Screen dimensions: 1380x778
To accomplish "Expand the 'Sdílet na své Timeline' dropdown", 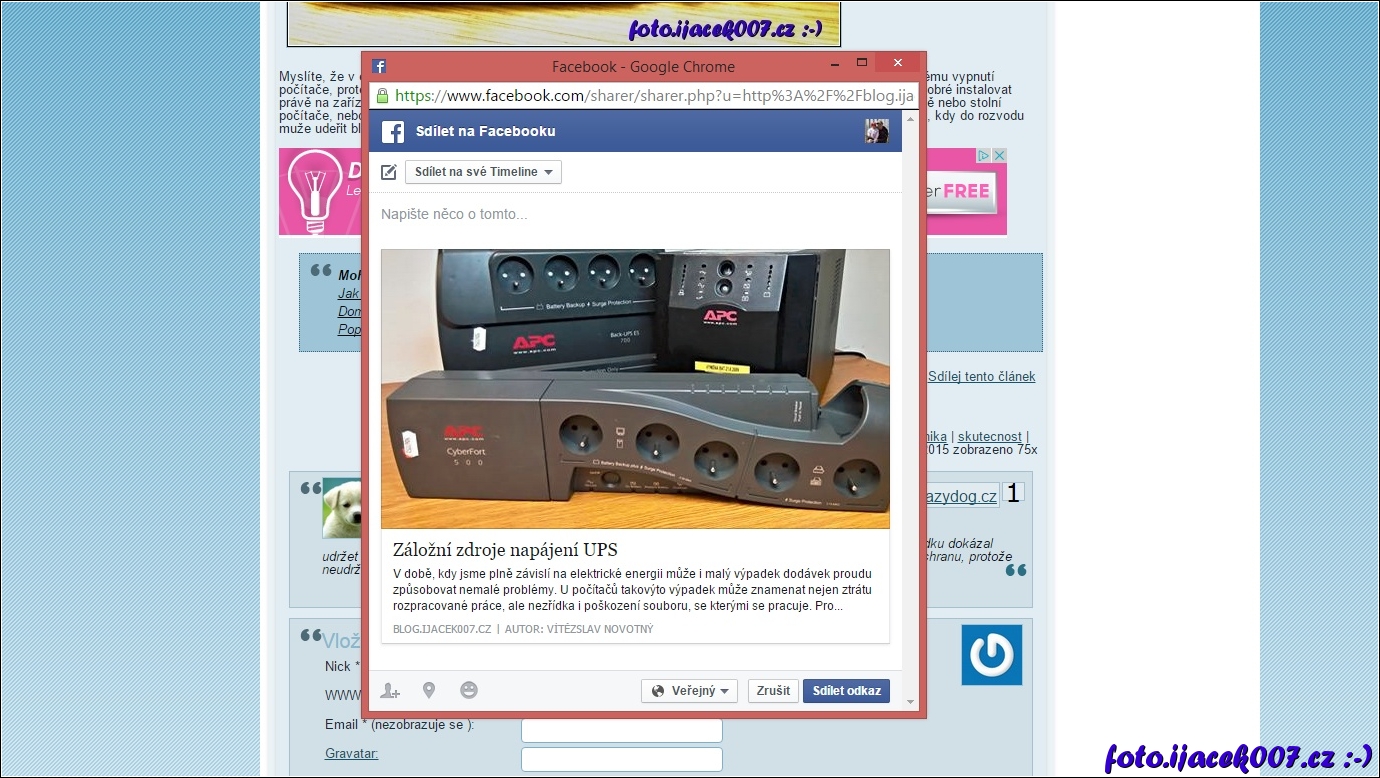I will click(483, 172).
